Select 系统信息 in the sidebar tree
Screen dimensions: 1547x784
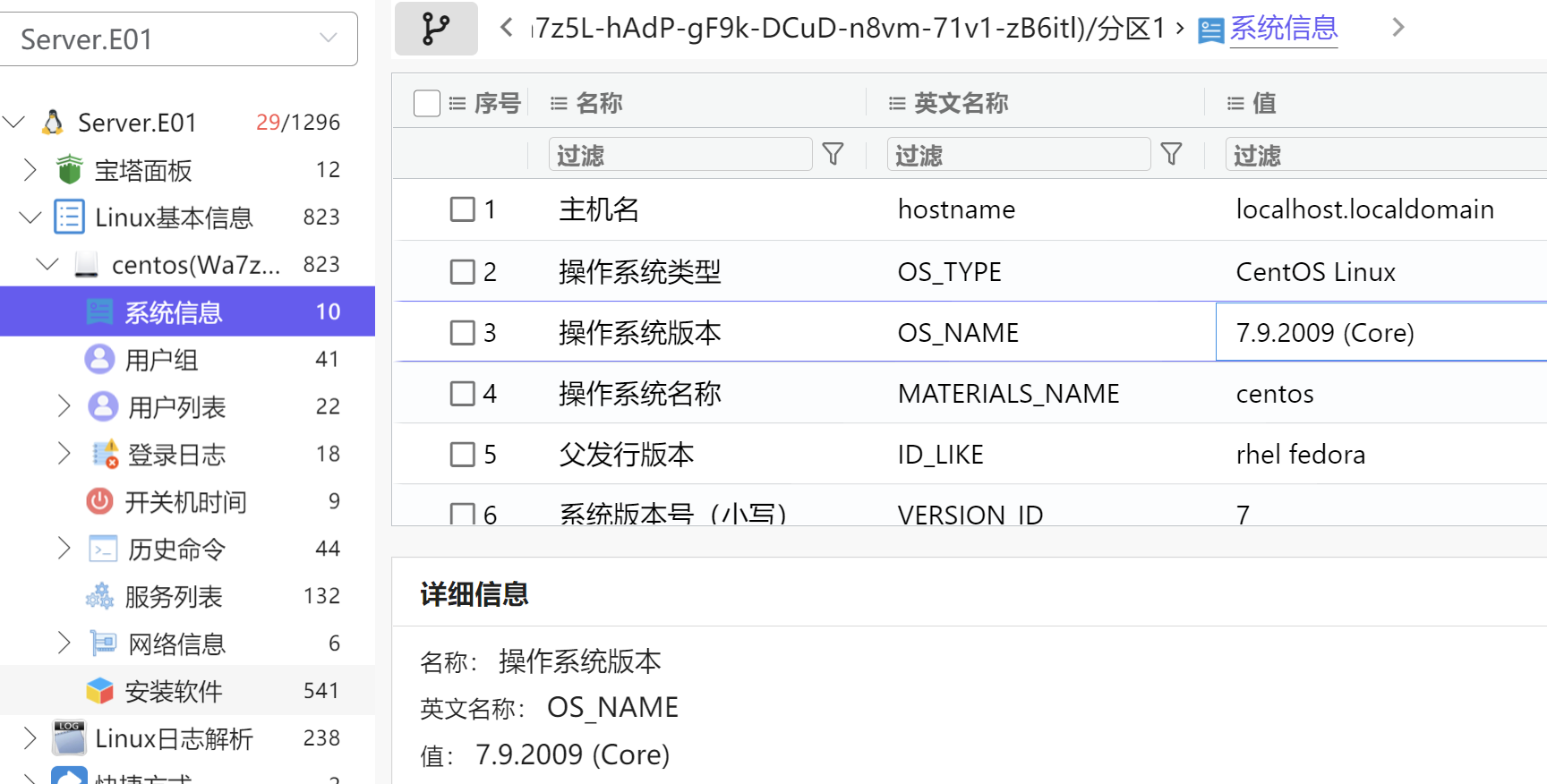tap(173, 312)
